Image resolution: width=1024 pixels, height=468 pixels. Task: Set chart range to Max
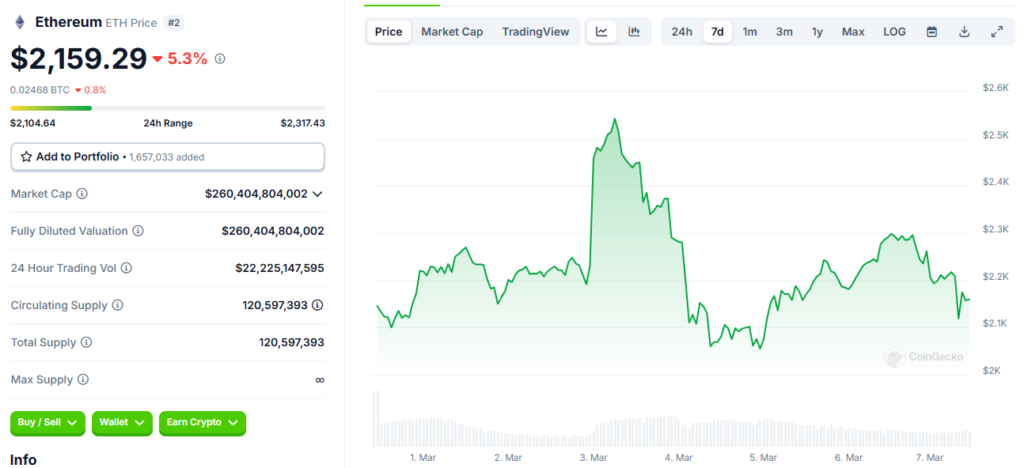click(853, 31)
